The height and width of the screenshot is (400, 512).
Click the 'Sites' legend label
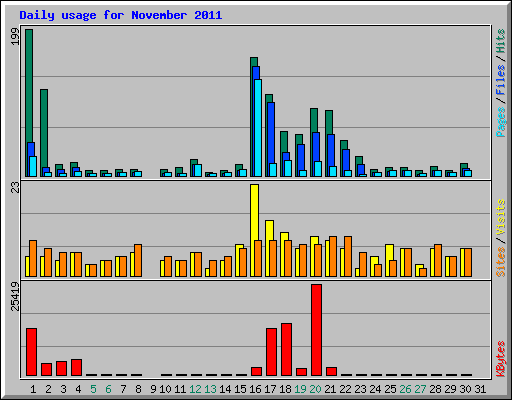(500, 262)
